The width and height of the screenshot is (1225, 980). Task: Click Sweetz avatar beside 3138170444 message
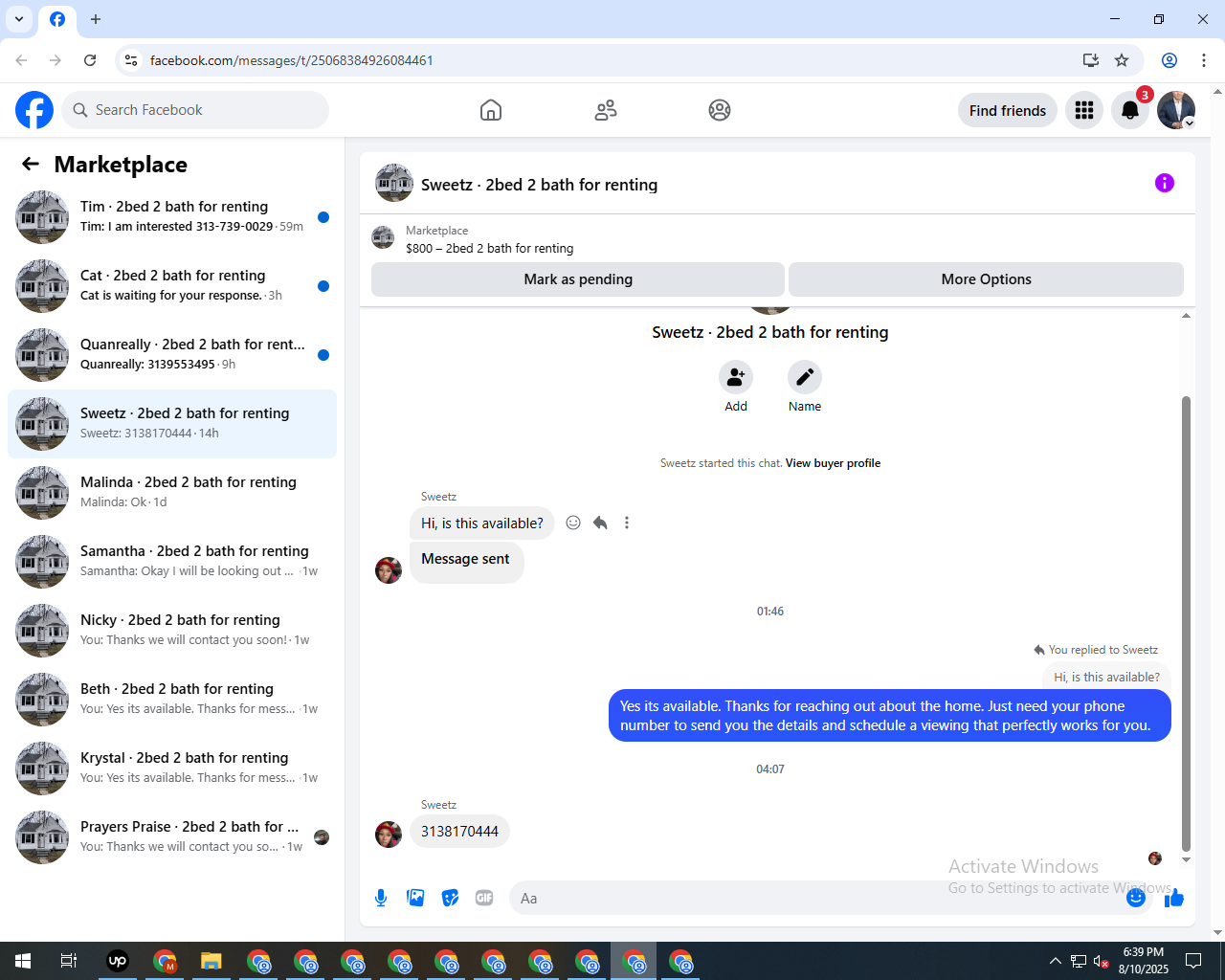pos(389,835)
